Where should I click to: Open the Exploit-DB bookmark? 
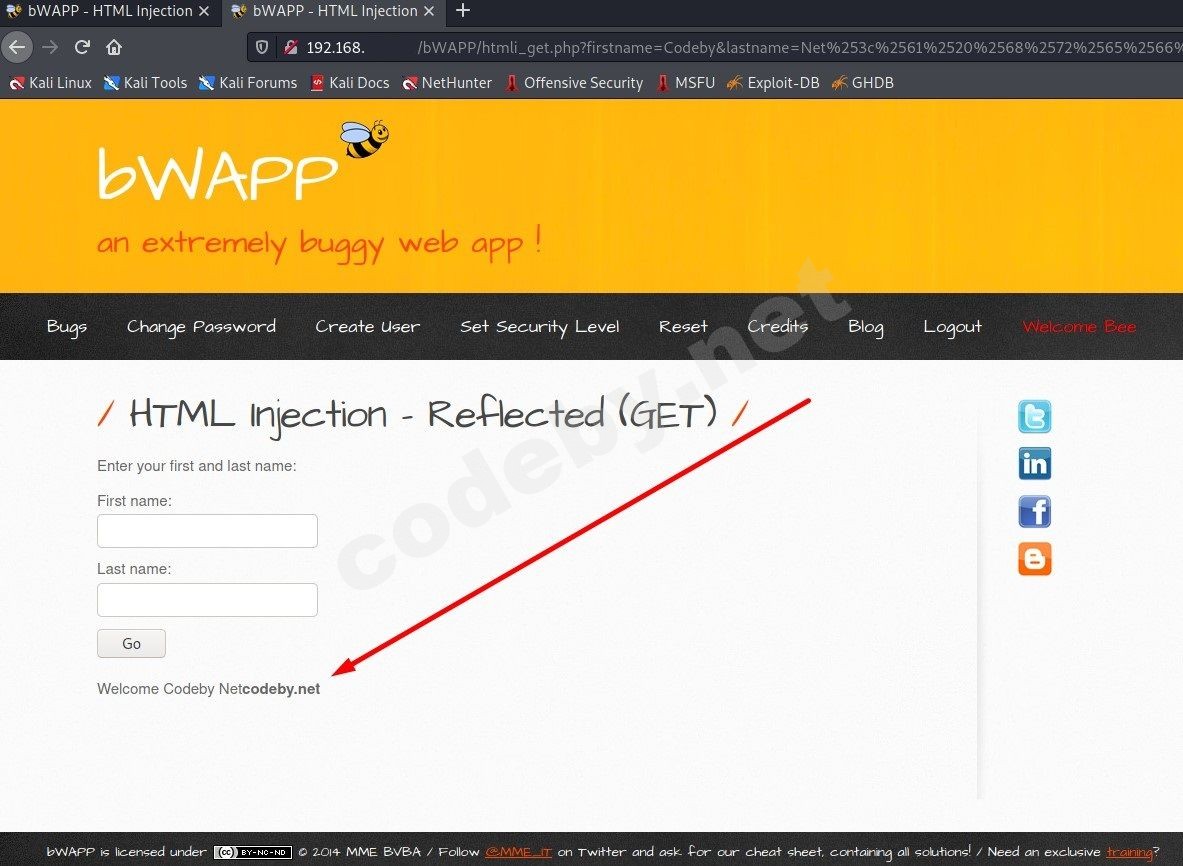click(x=773, y=83)
